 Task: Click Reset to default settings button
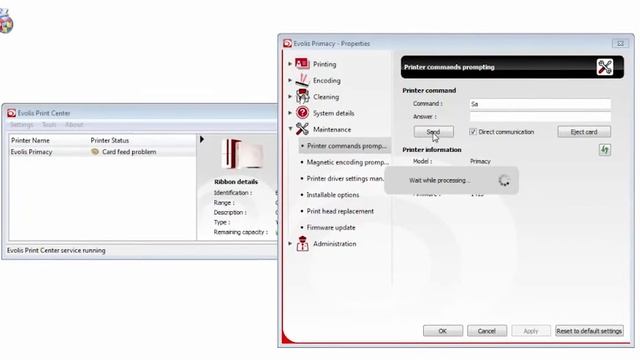(x=589, y=331)
